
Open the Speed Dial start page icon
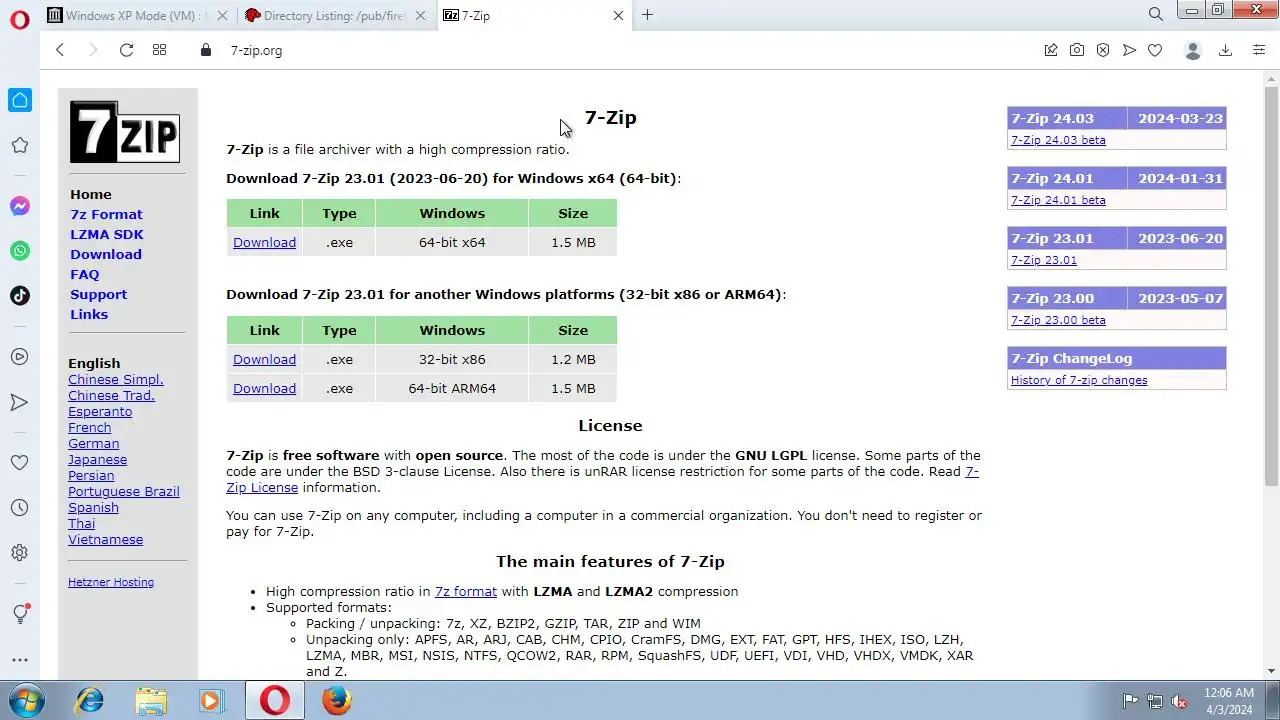click(x=159, y=50)
